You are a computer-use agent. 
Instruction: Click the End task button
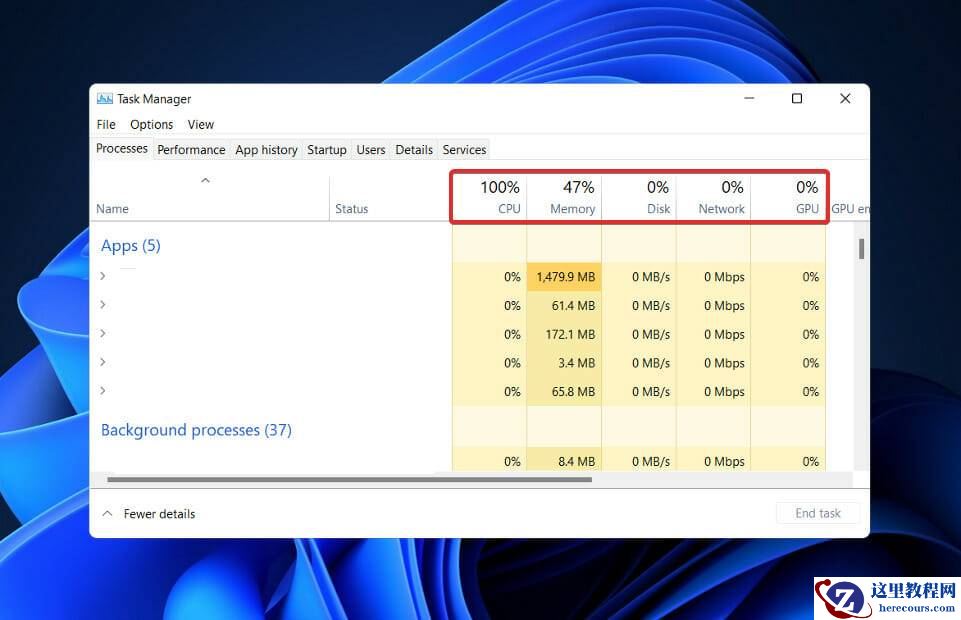click(x=817, y=513)
